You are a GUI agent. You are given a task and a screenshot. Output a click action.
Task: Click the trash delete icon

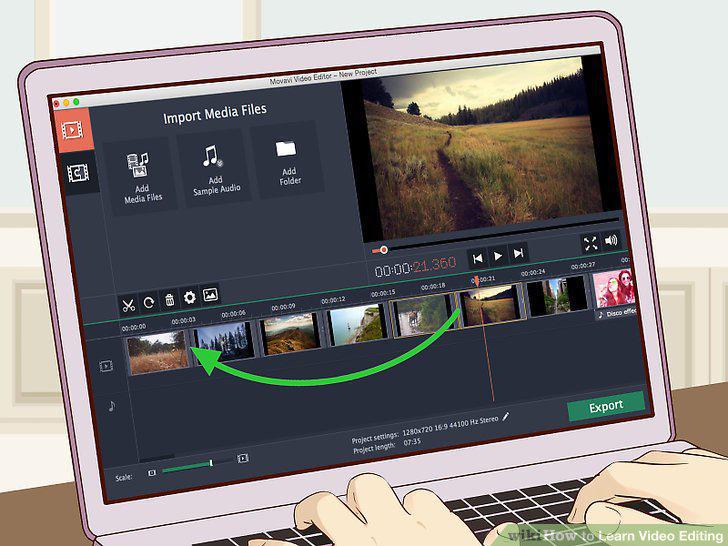[x=169, y=300]
